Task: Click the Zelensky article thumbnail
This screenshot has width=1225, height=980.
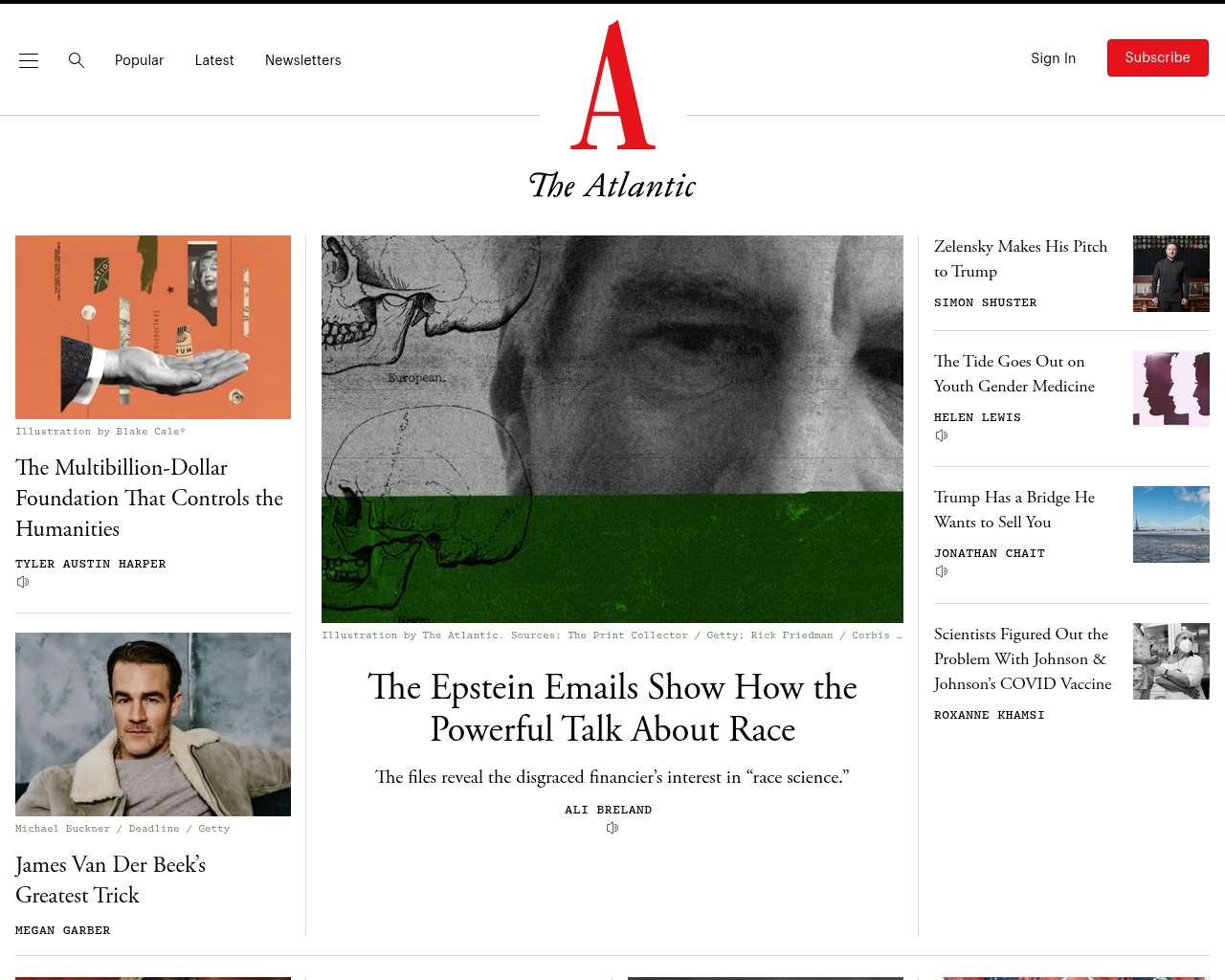Action: point(1171,274)
